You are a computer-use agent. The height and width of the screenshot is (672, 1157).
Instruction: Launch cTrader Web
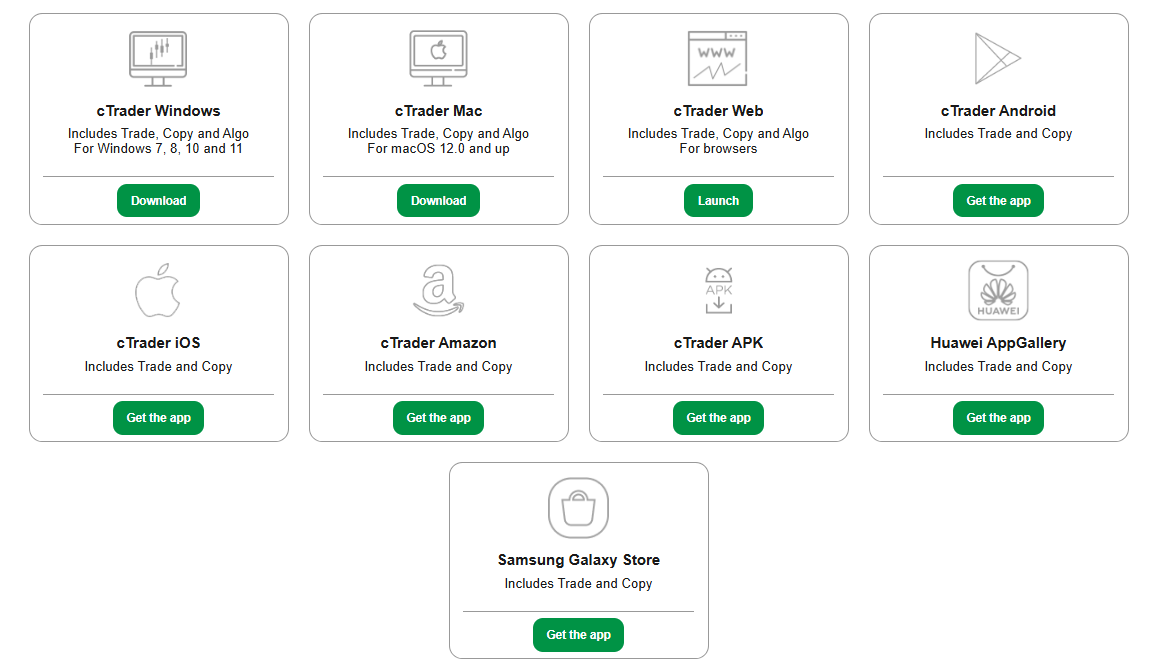point(718,200)
